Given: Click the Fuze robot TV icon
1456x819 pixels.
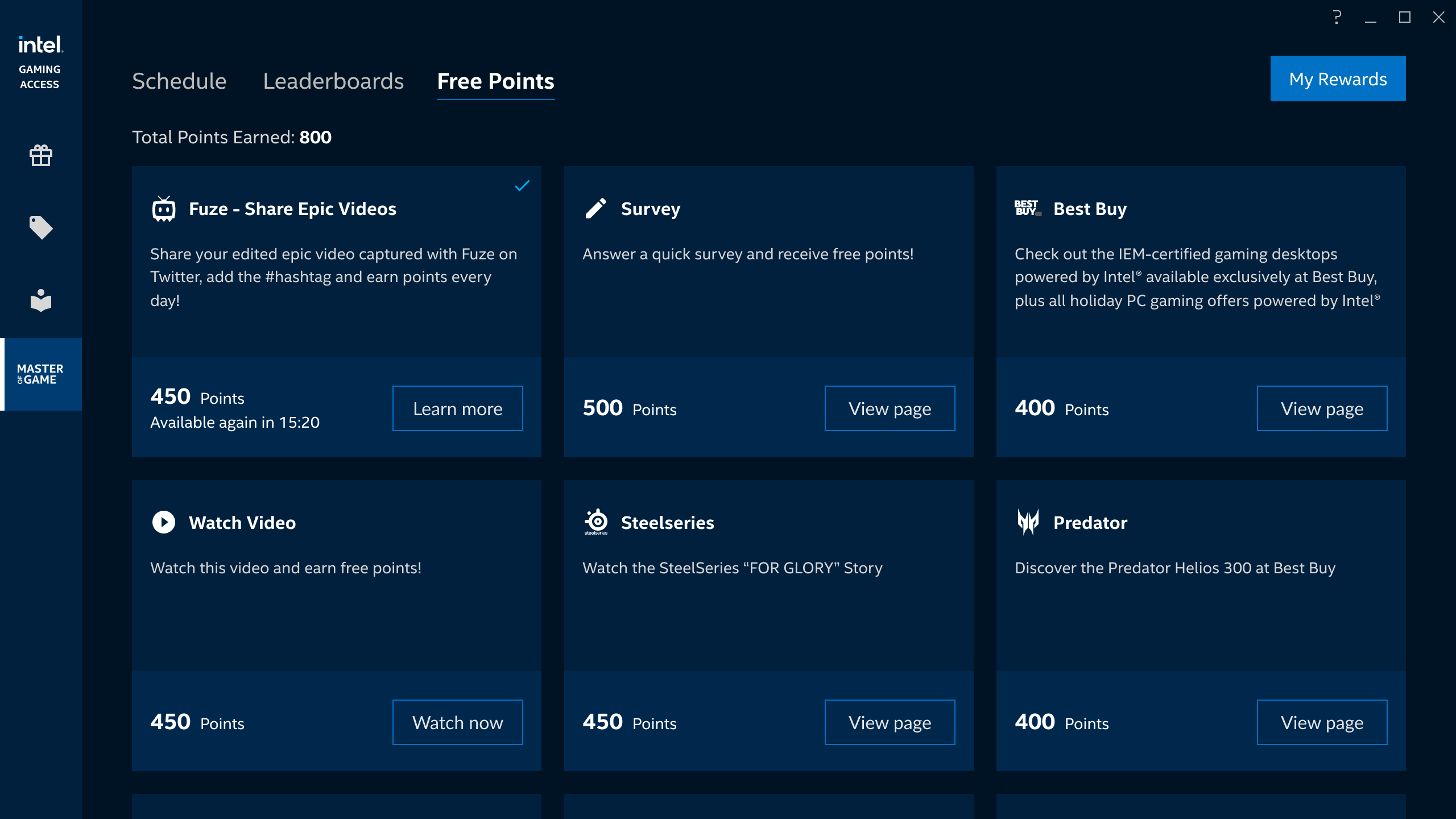Looking at the screenshot, I should [164, 209].
